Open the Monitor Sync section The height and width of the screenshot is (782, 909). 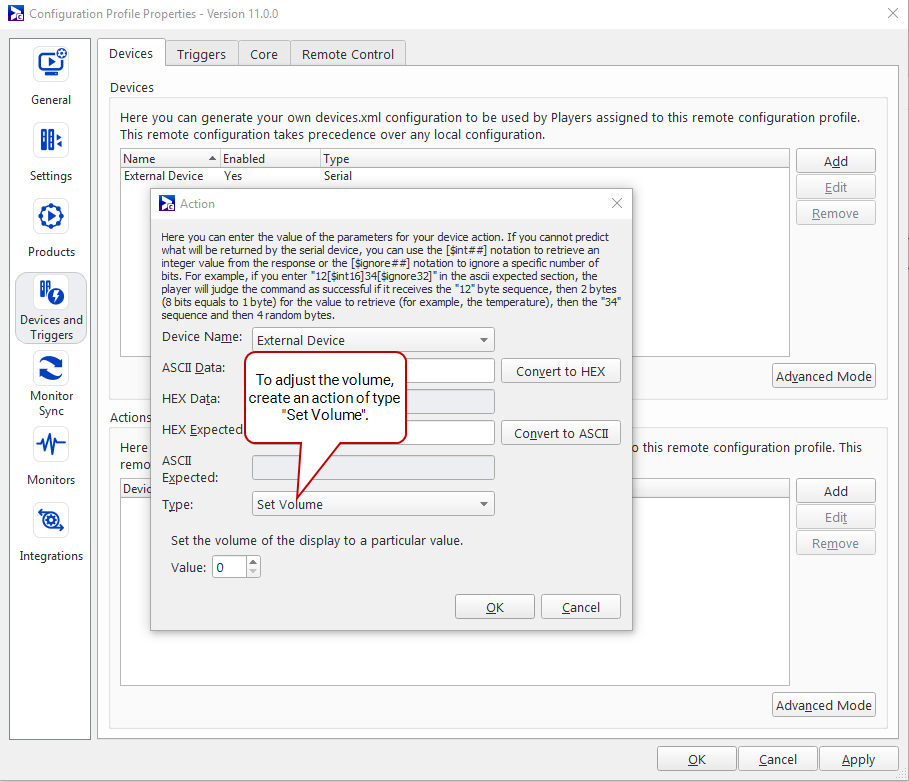click(x=51, y=369)
